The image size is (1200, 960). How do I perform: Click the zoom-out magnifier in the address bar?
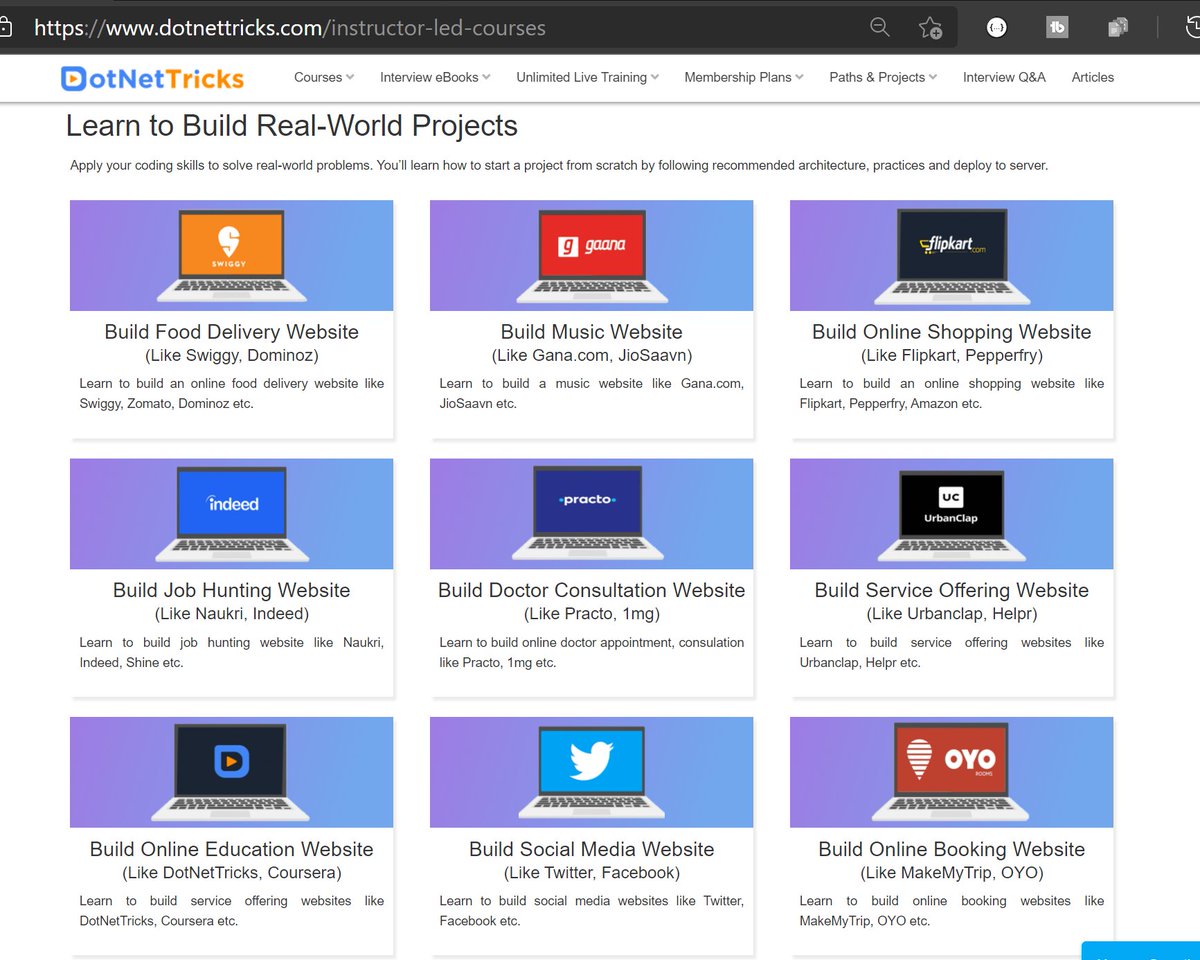tap(879, 27)
